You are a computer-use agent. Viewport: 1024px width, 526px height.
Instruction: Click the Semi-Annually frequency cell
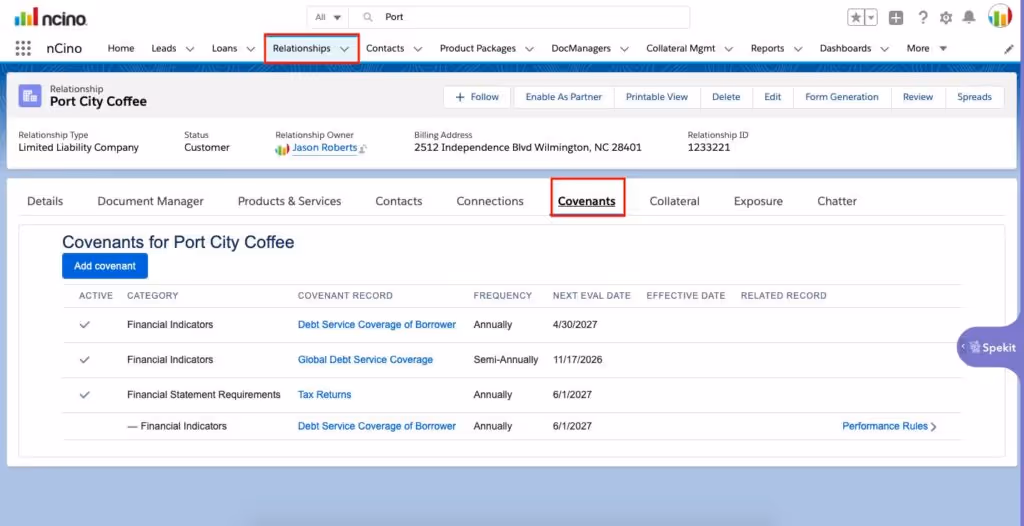[x=506, y=359]
